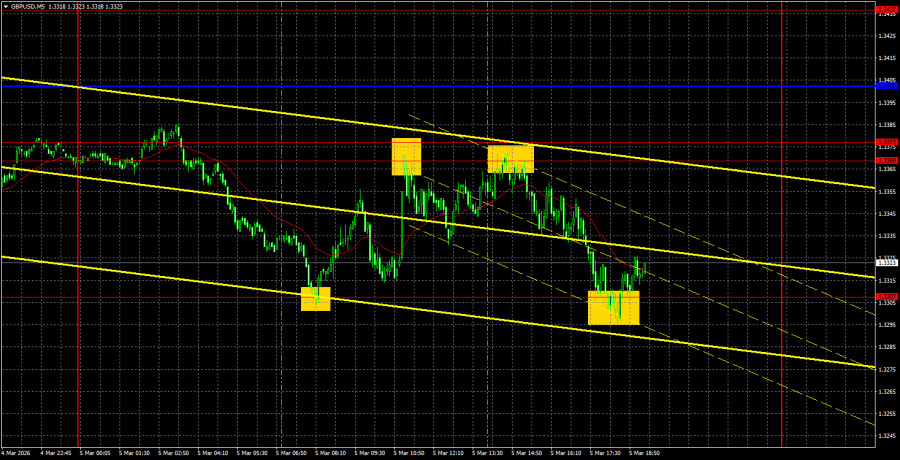Click the red 1.3437 price label
Screen dimensions: 900x460
[884, 10]
